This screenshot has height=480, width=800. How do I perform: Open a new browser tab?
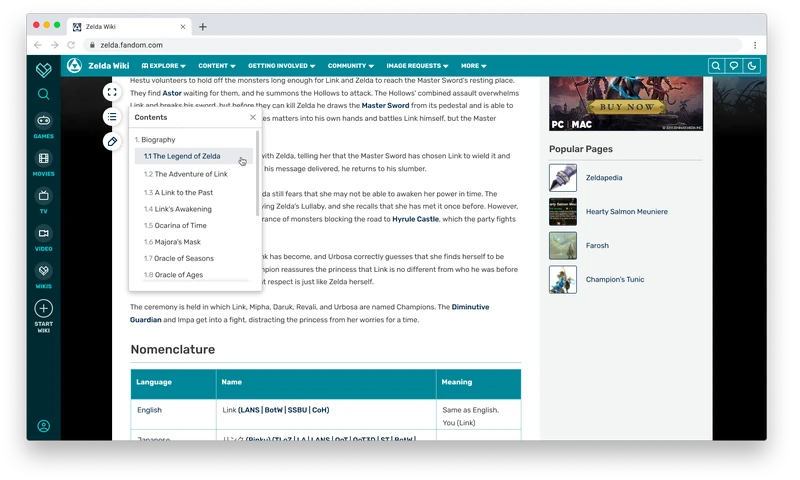[x=203, y=27]
